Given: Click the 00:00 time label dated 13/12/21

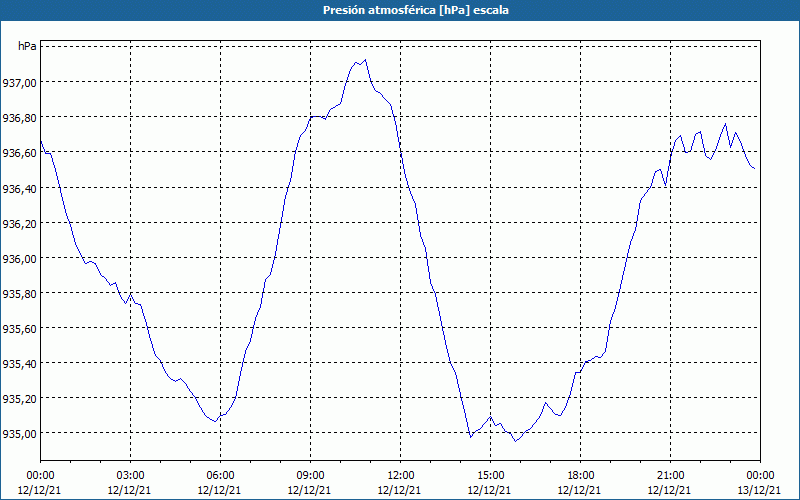Looking at the screenshot, I should pos(760,476).
